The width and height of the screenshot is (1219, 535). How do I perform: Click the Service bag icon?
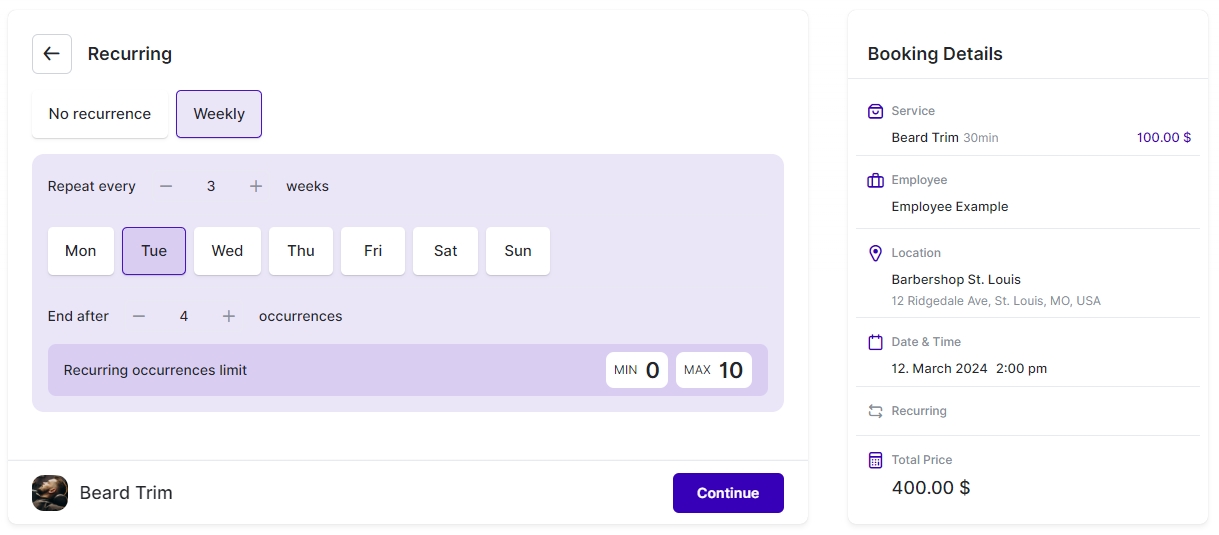(x=876, y=111)
